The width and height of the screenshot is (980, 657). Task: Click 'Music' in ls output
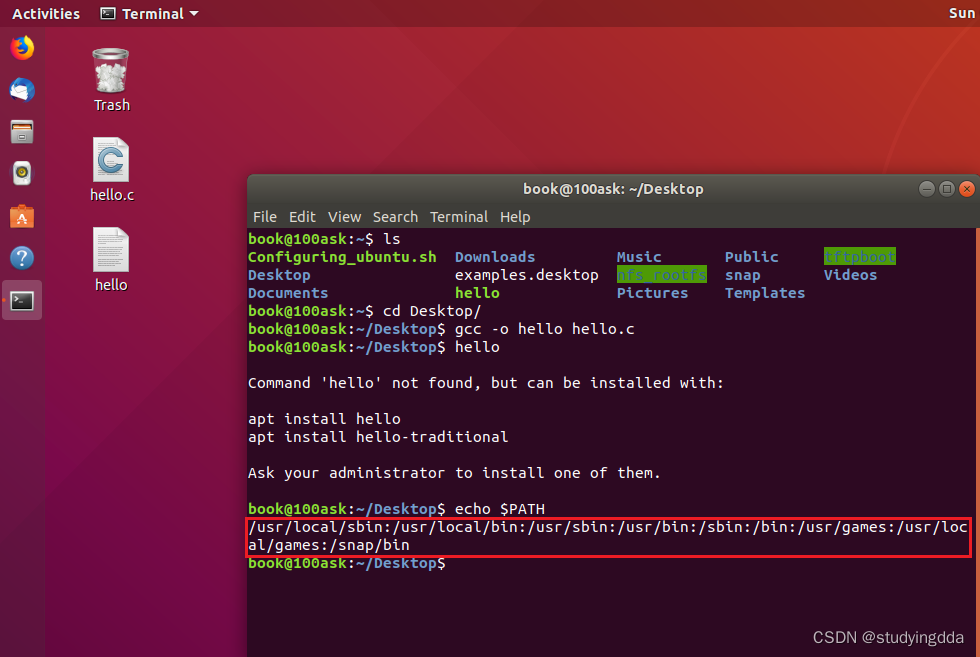click(x=639, y=257)
